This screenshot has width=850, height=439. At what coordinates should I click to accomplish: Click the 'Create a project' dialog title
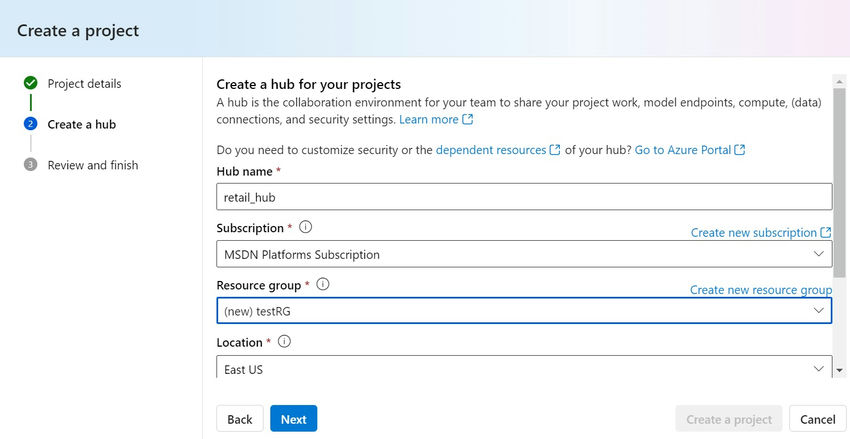click(x=78, y=30)
